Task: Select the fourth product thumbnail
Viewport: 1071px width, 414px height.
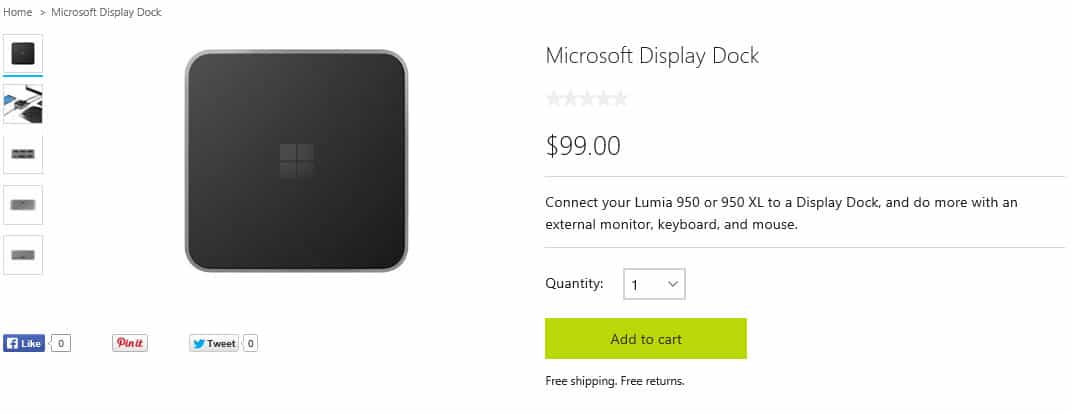Action: (23, 205)
